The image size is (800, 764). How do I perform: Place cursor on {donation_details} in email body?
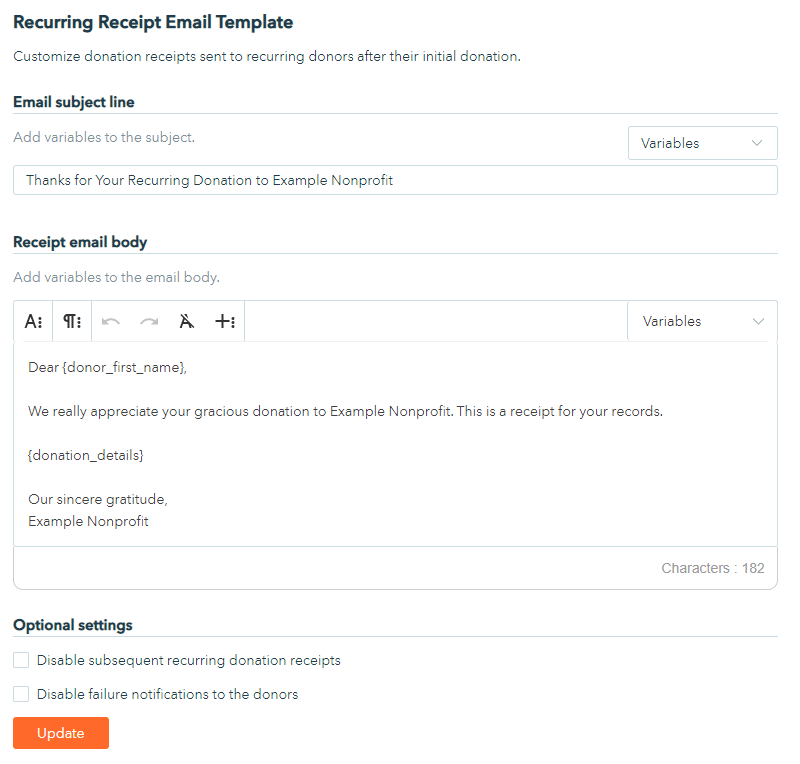click(86, 455)
